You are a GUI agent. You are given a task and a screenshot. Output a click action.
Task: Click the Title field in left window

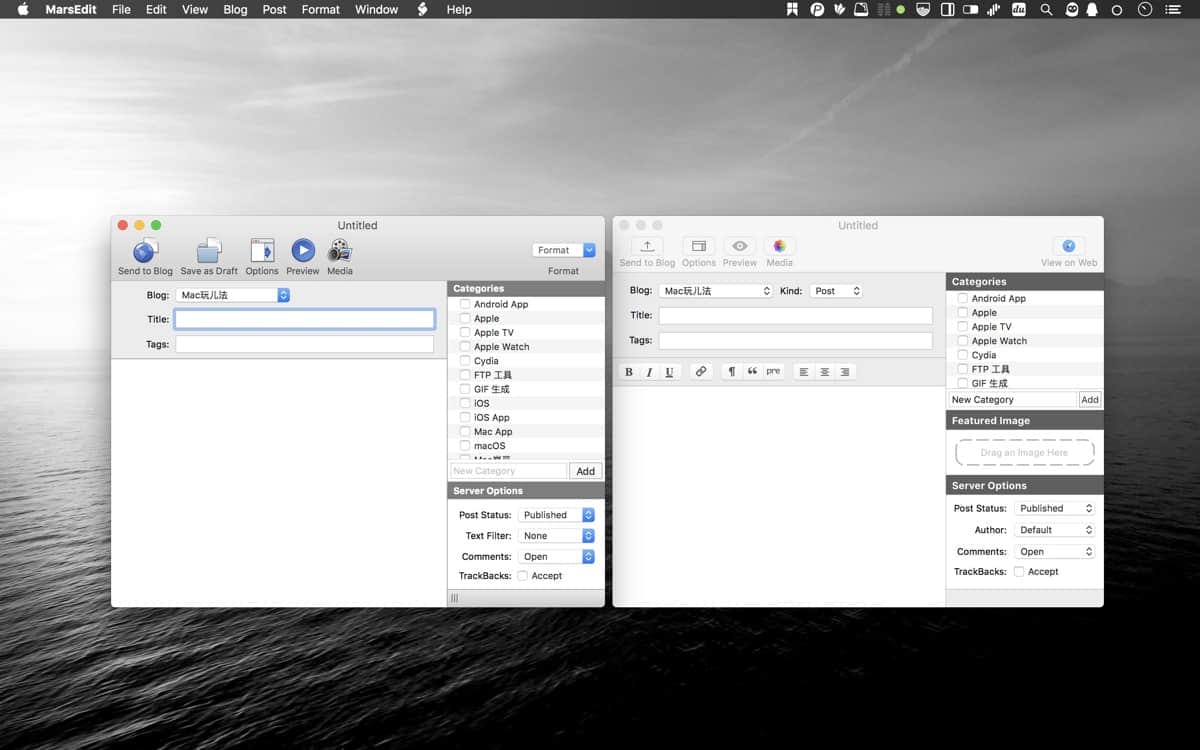[305, 319]
